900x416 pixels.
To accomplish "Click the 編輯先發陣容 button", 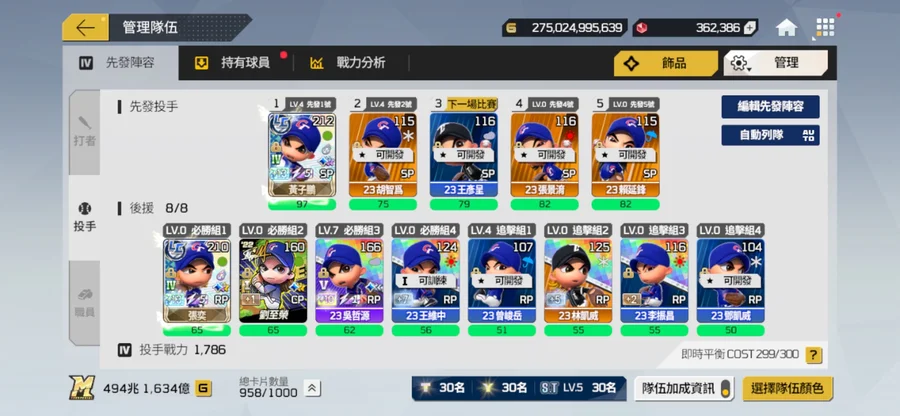I will 770,107.
